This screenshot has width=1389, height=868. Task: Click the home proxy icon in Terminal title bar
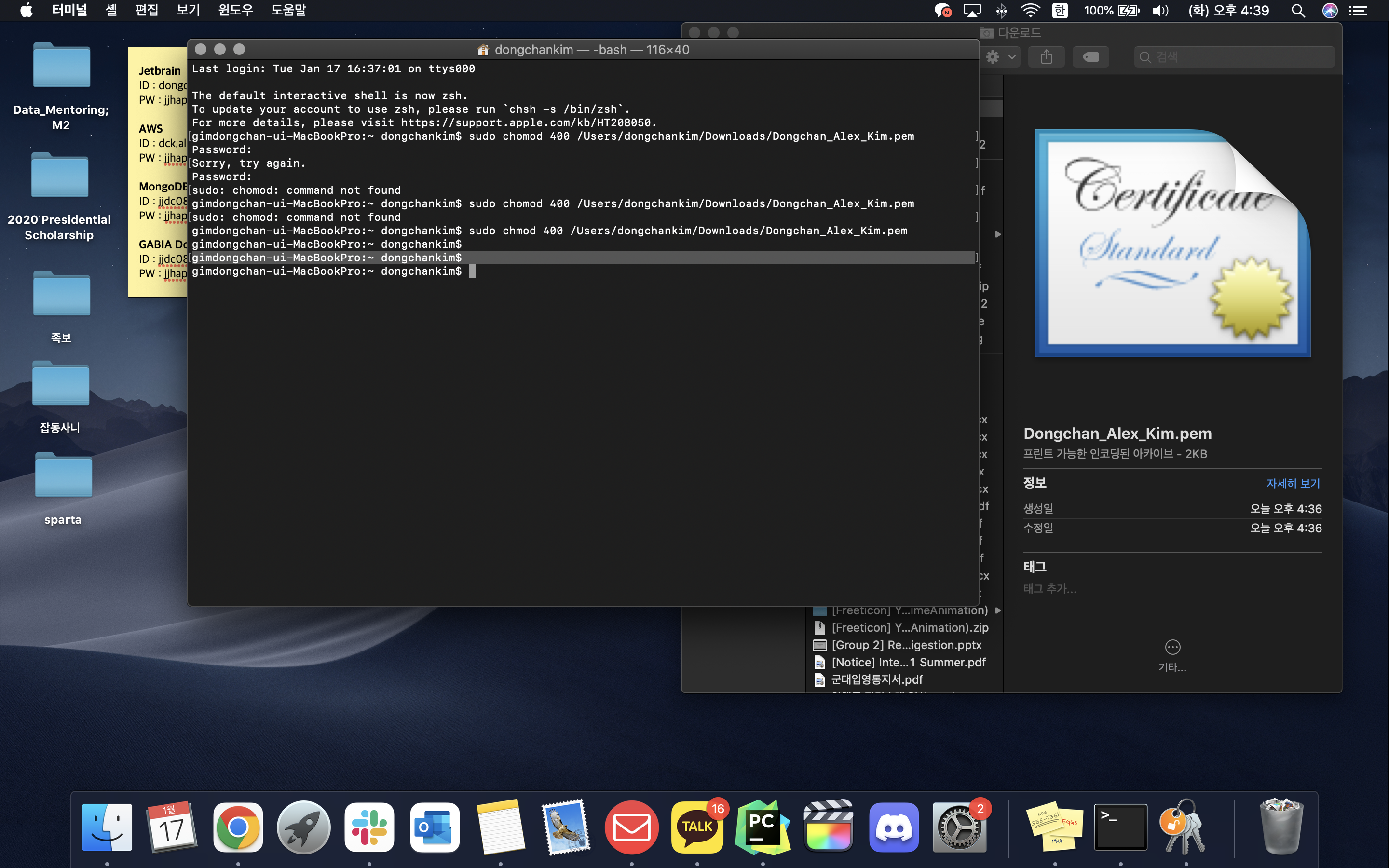click(483, 50)
